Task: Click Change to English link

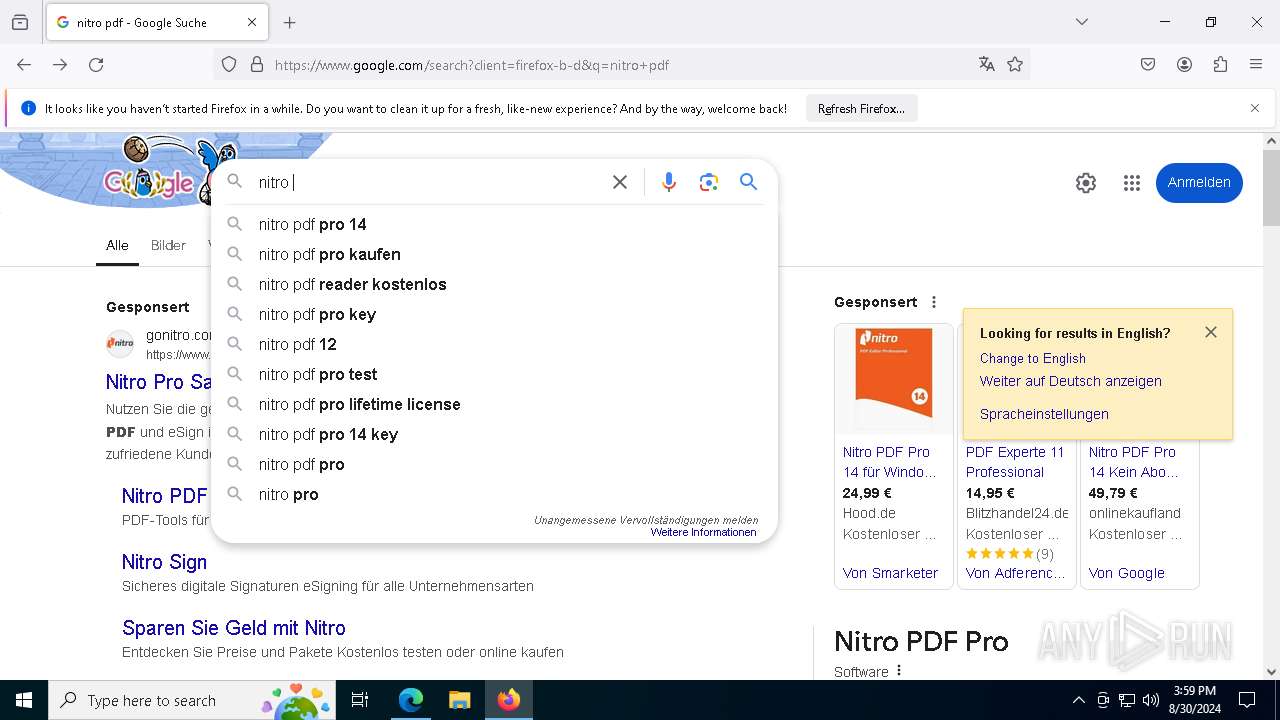Action: pos(1032,358)
